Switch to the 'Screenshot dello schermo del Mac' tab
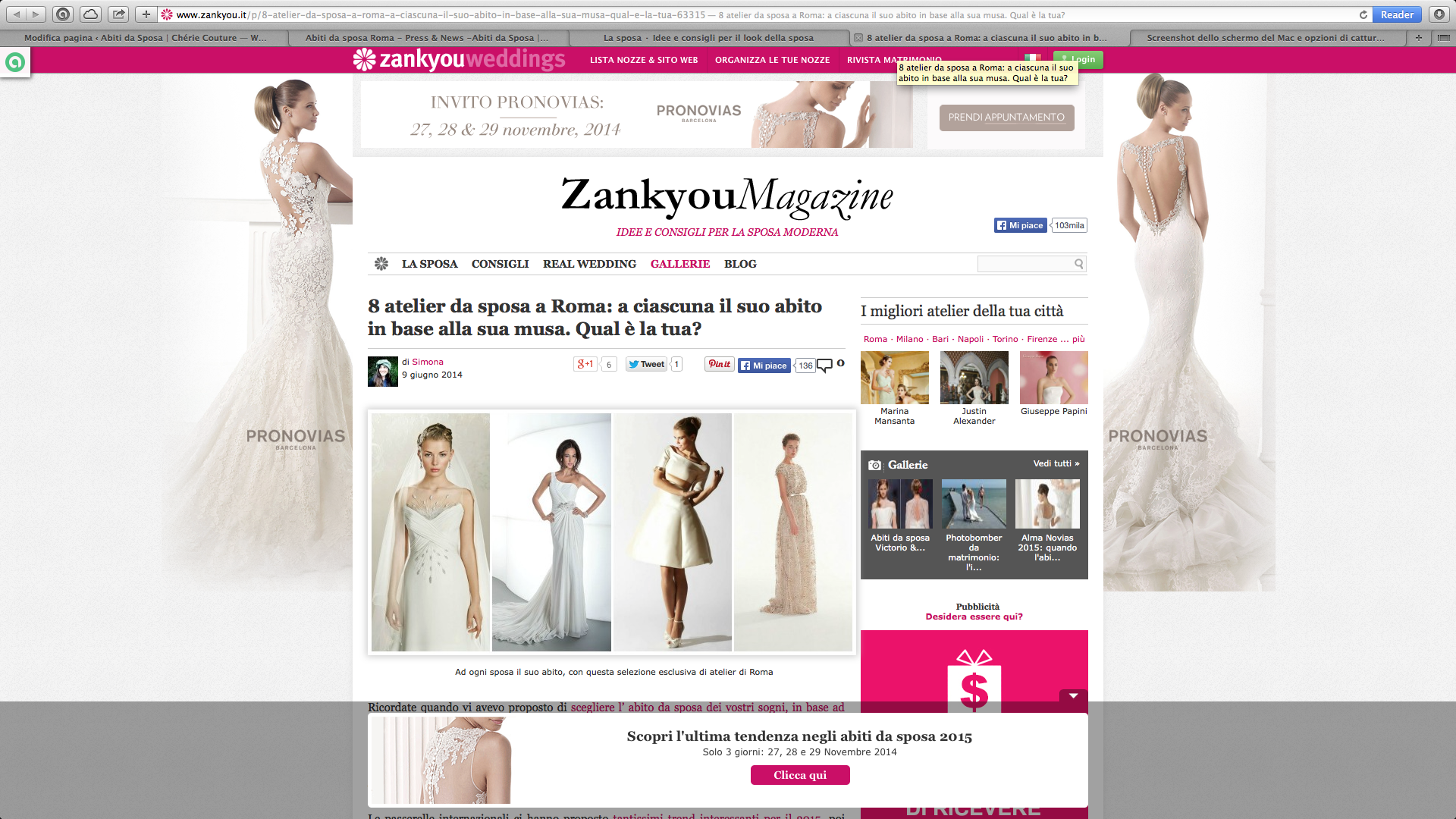The height and width of the screenshot is (819, 1456). pos(1266,37)
